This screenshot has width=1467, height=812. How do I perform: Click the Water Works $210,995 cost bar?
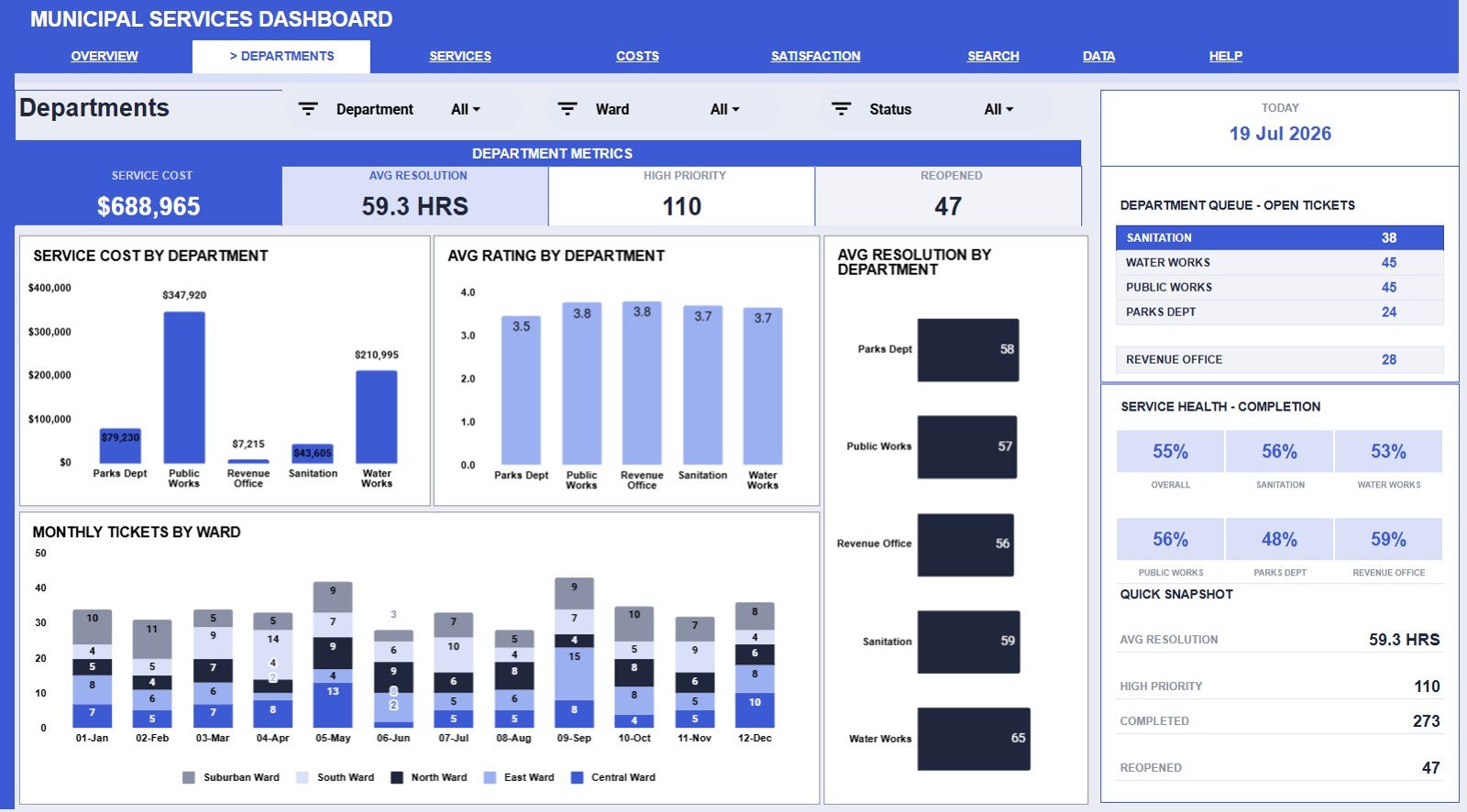pyautogui.click(x=377, y=417)
